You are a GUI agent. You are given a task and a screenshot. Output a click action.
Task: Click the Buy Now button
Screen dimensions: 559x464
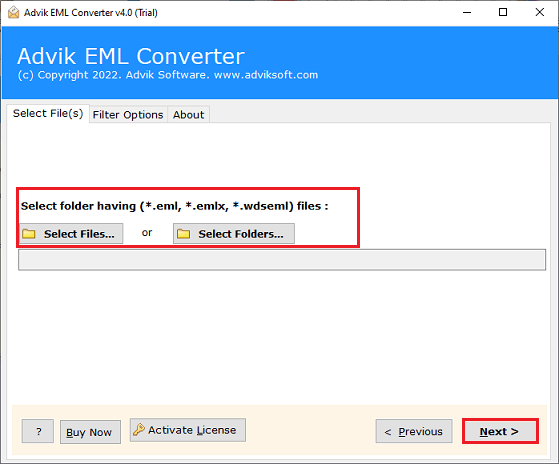coord(90,432)
